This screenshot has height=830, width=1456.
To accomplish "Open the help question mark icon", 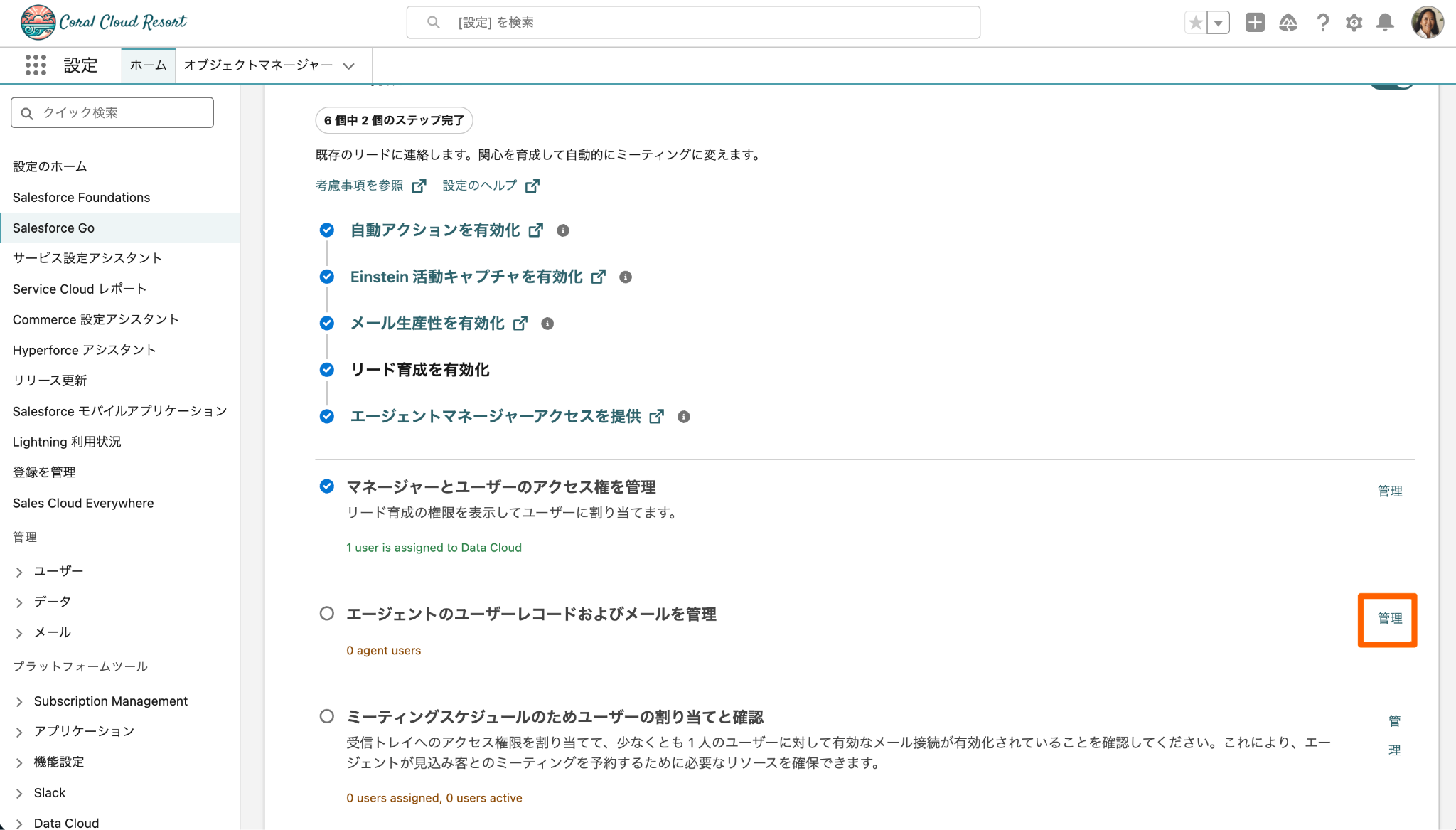I will 1322,23.
